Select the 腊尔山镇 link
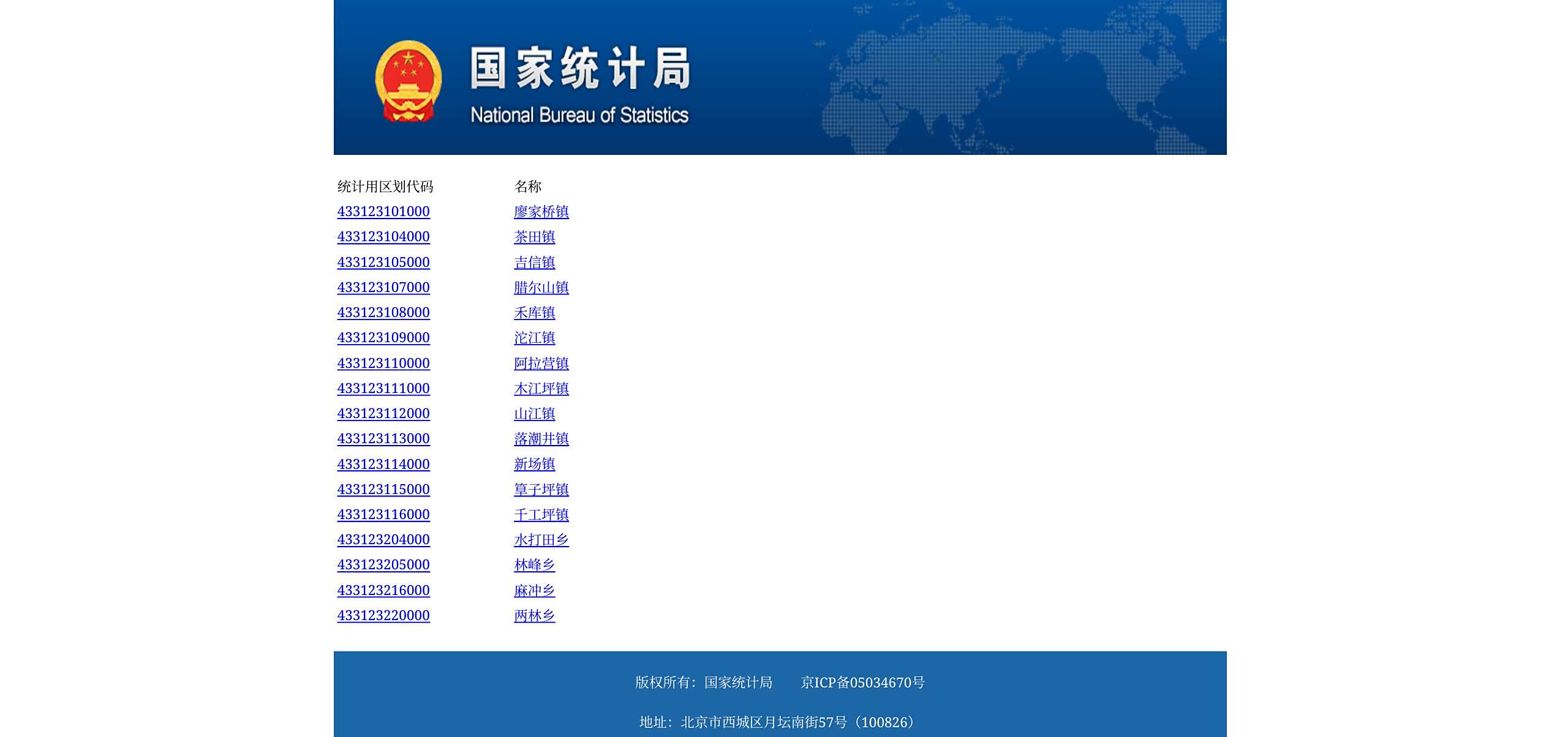Image resolution: width=1568 pixels, height=737 pixels. (x=541, y=288)
